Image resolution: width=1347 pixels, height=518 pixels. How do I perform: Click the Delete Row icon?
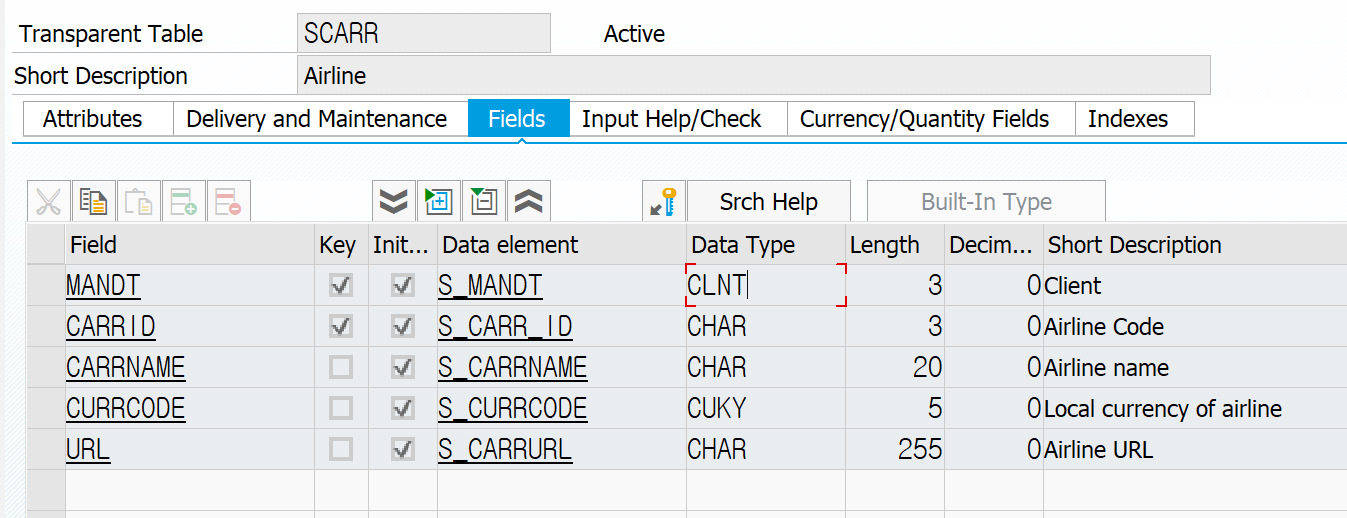pyautogui.click(x=229, y=202)
